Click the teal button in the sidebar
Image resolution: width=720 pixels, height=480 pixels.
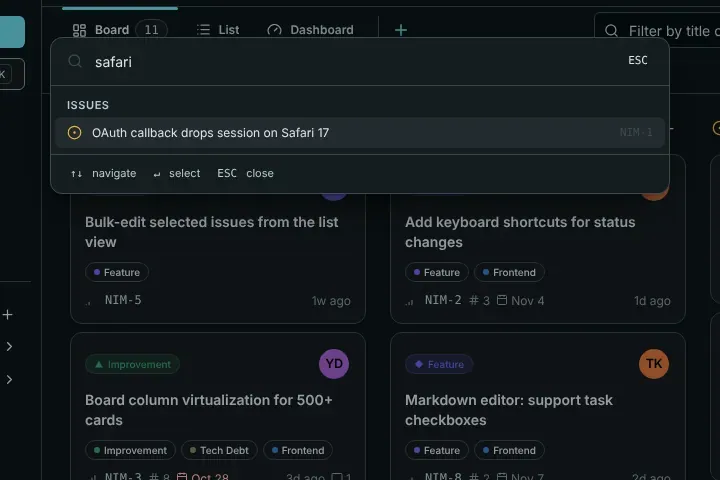(12, 32)
